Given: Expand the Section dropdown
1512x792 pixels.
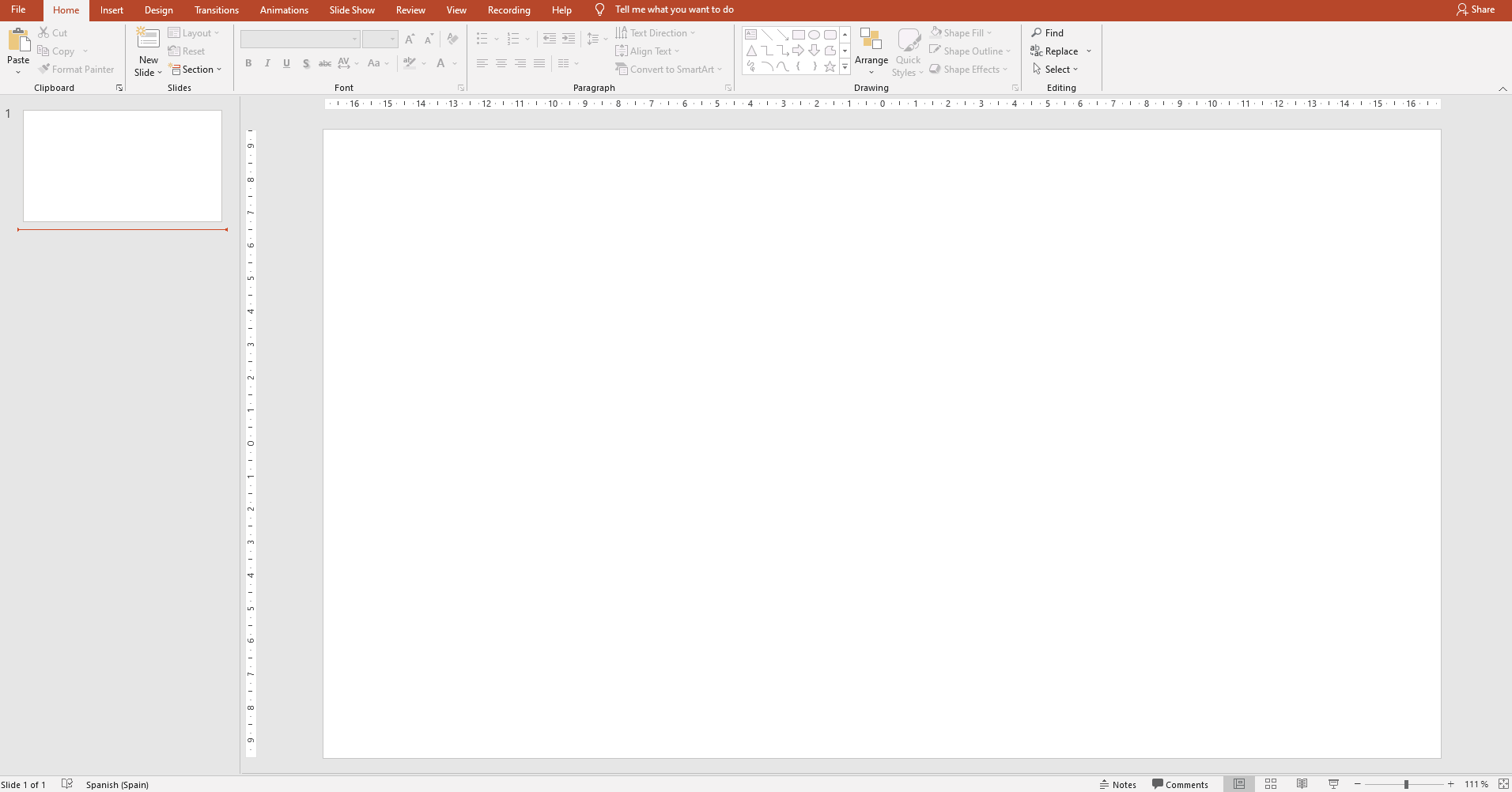Looking at the screenshot, I should [x=197, y=70].
